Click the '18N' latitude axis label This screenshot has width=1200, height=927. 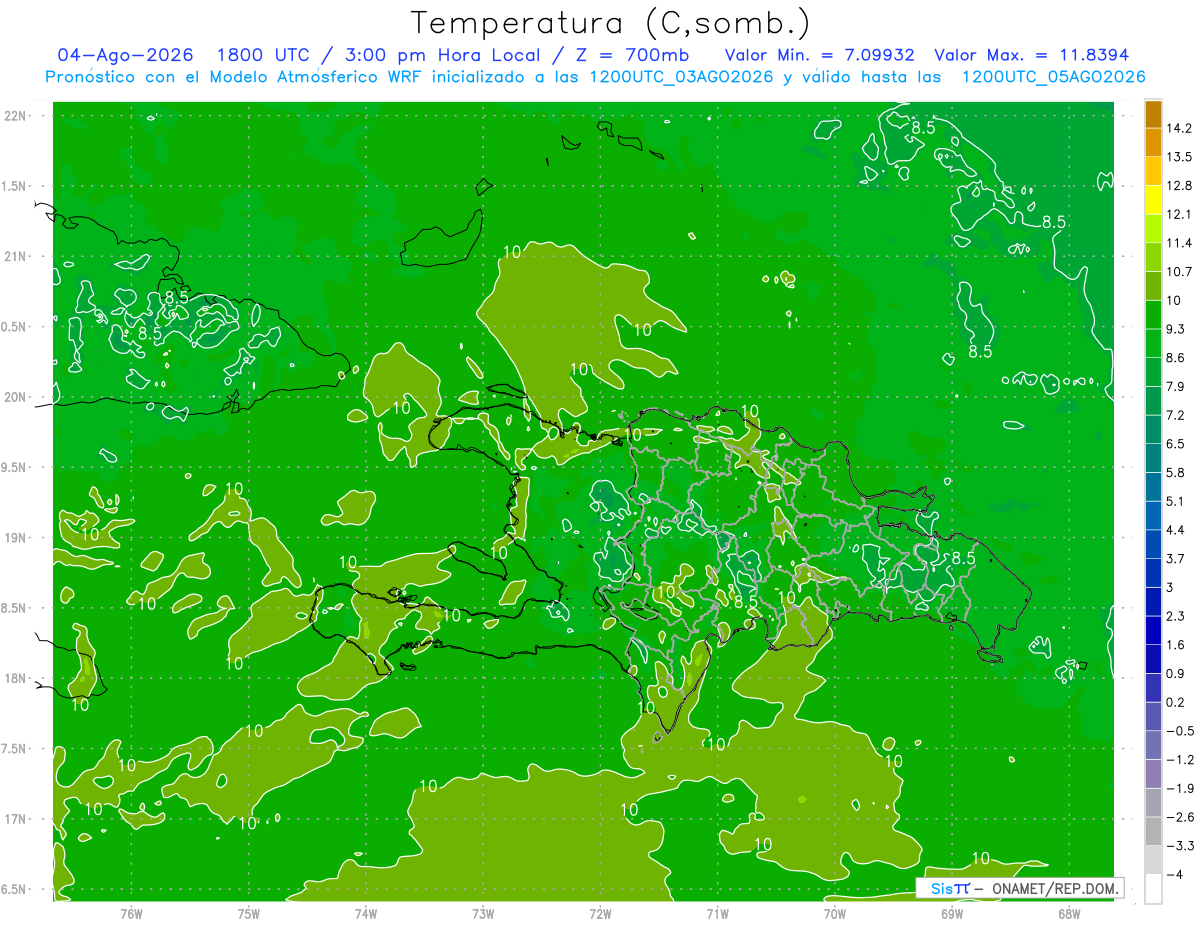15,678
